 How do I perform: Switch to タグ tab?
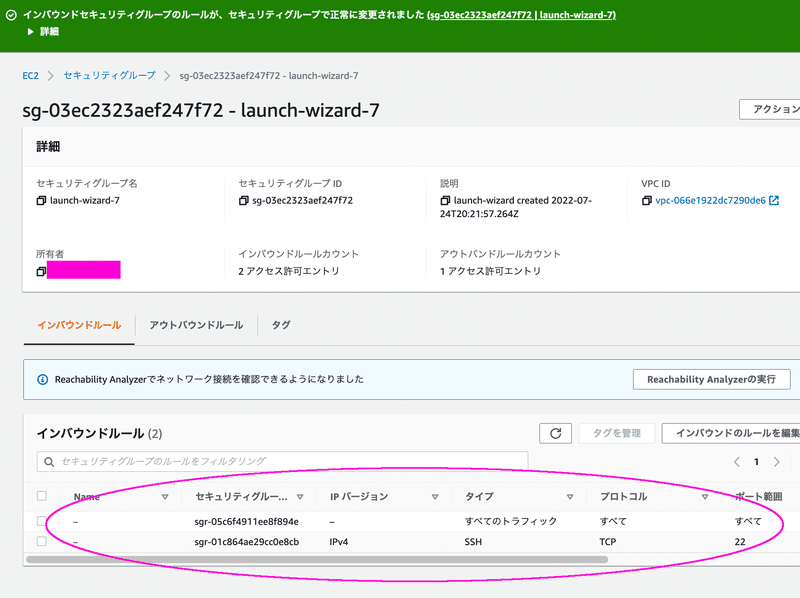tap(281, 325)
